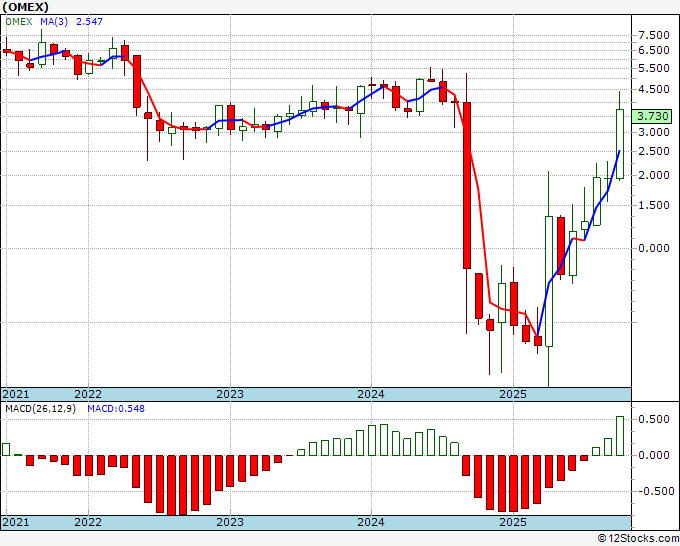This screenshot has width=680, height=546.
Task: Click the latest tall green candlestick
Action: click(x=620, y=144)
